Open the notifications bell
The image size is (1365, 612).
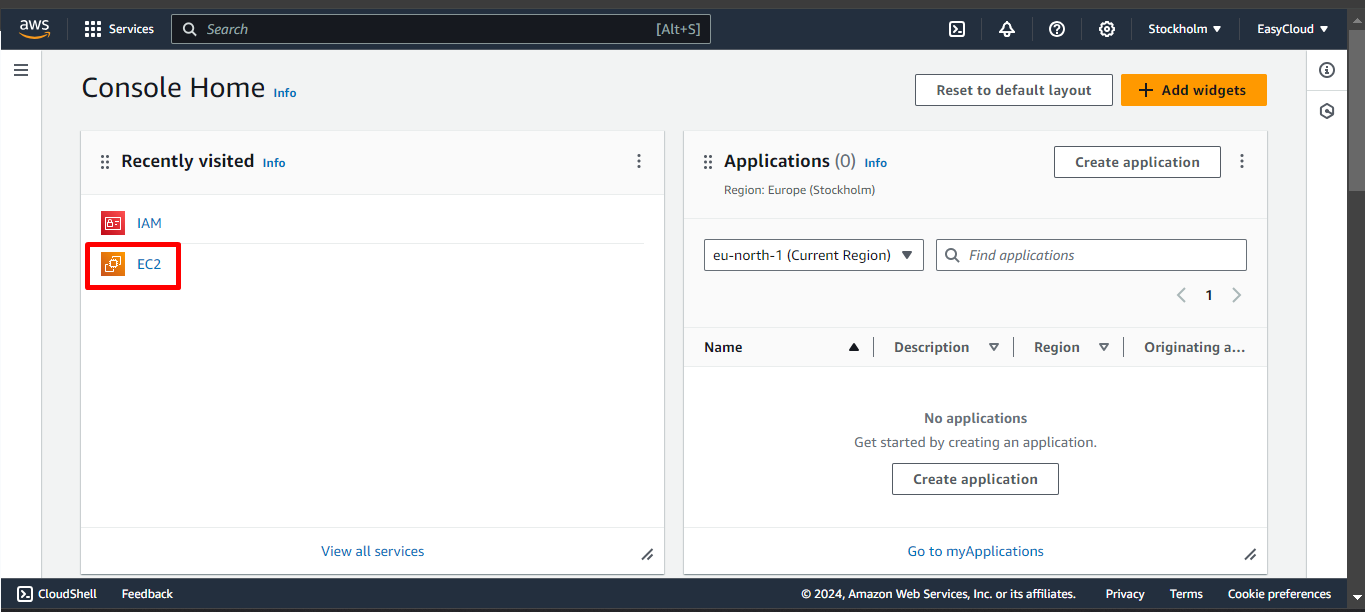click(1007, 29)
